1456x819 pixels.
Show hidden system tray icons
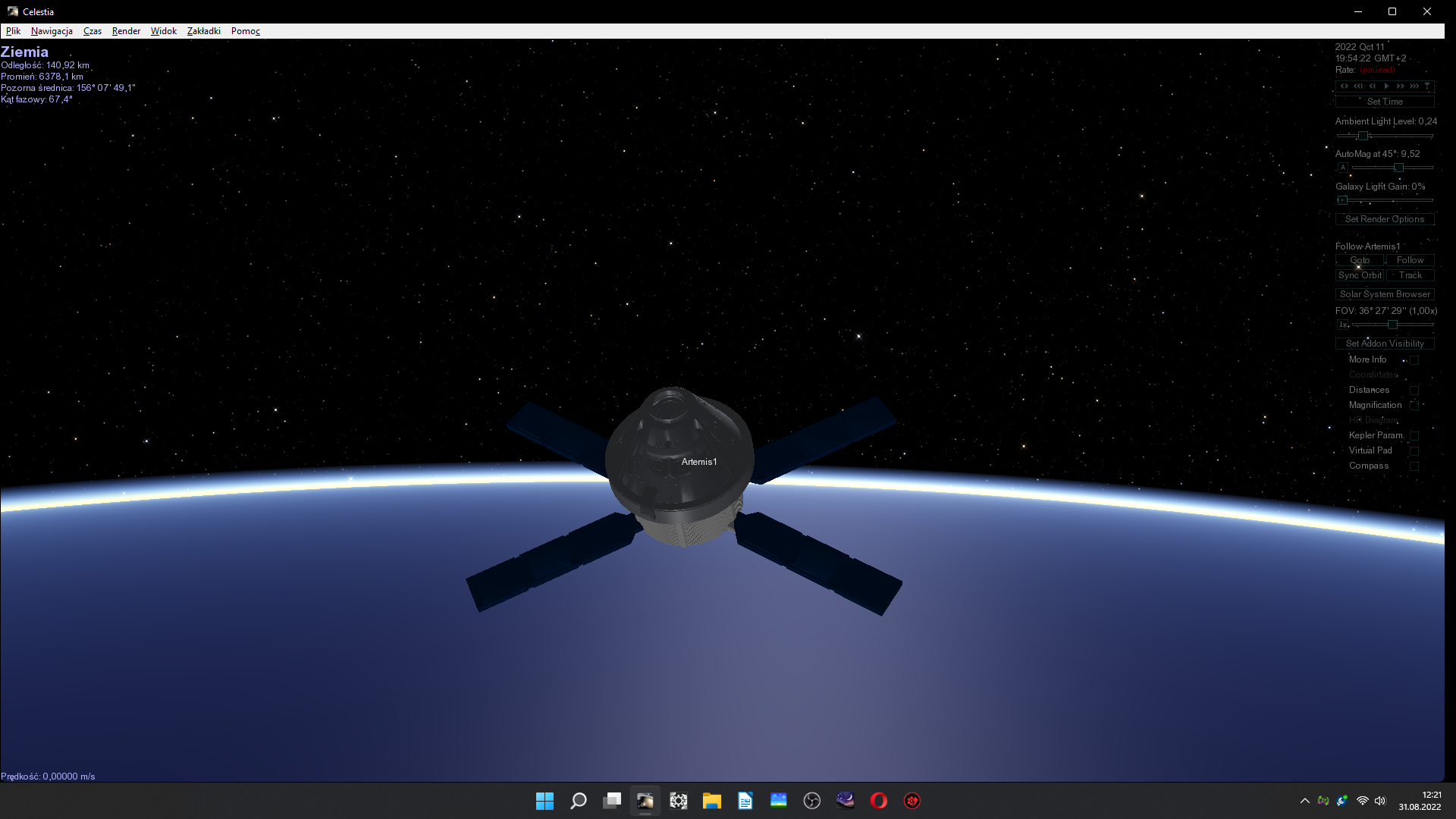[x=1304, y=801]
